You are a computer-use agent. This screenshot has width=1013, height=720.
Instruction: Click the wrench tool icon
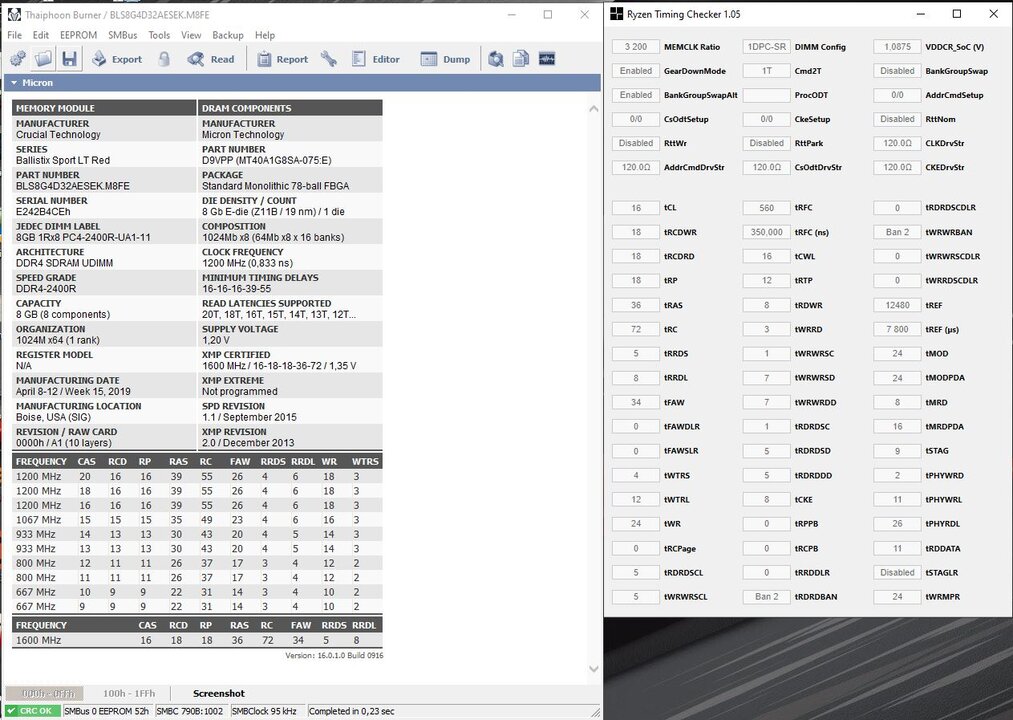pyautogui.click(x=329, y=59)
